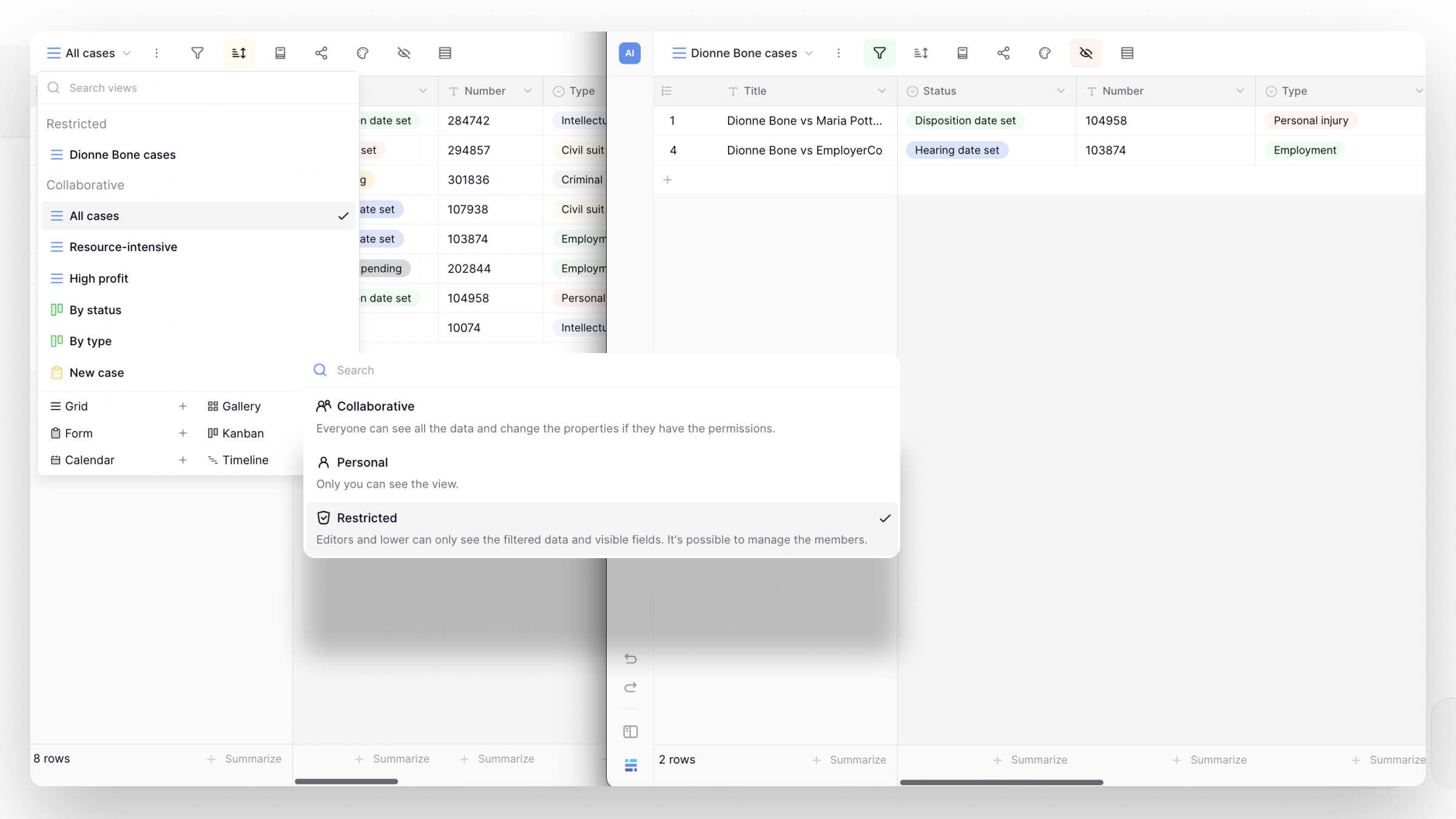The width and height of the screenshot is (1456, 819).
Task: Open the By status kanban view
Action: click(x=95, y=310)
